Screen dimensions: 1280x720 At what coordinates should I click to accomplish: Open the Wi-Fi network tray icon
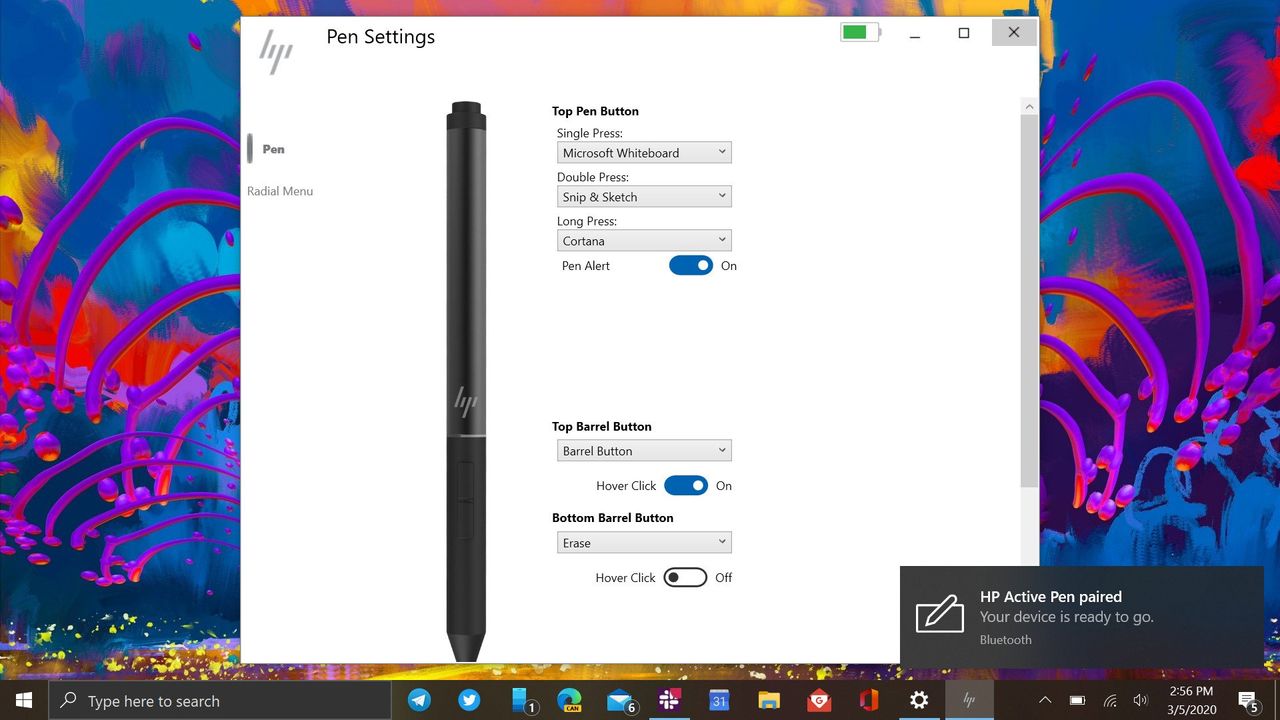tap(1110, 701)
